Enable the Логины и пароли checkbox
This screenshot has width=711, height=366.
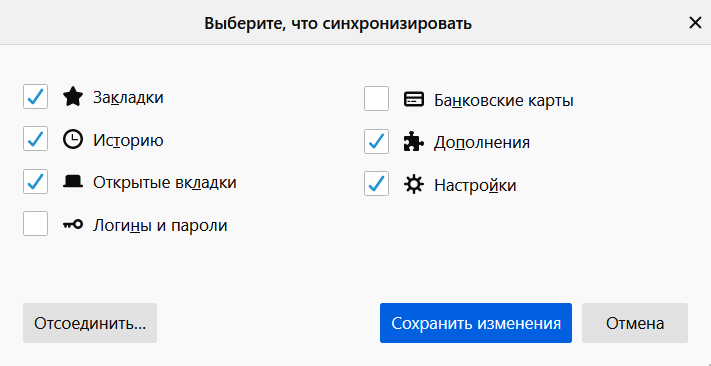[35, 224]
